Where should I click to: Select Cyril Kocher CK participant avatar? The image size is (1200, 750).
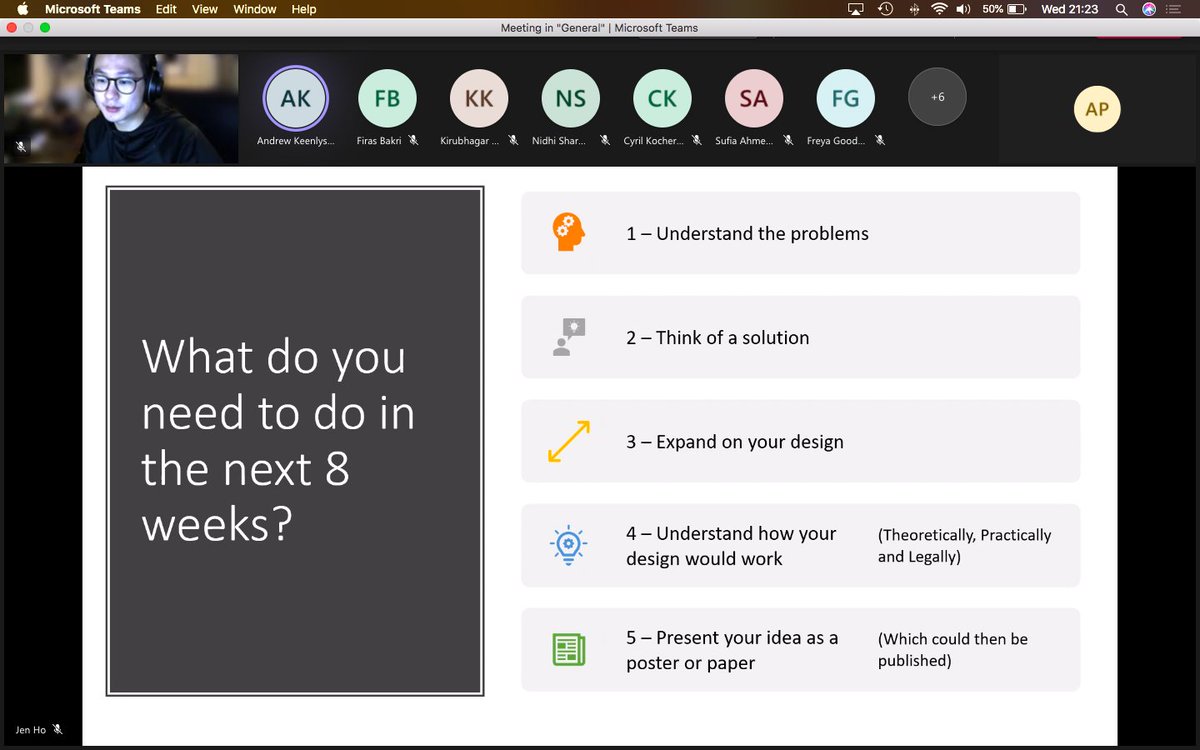click(x=662, y=98)
